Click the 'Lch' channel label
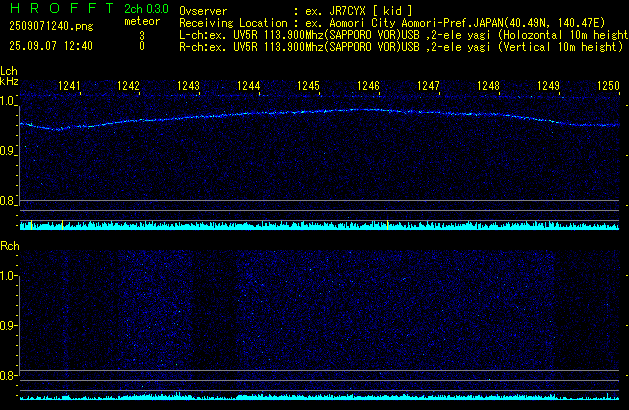629x410 pixels. pyautogui.click(x=9, y=71)
